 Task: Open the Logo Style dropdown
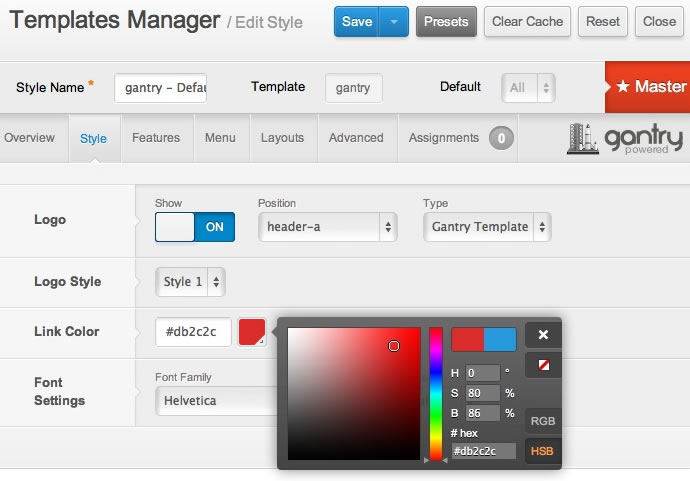click(190, 282)
